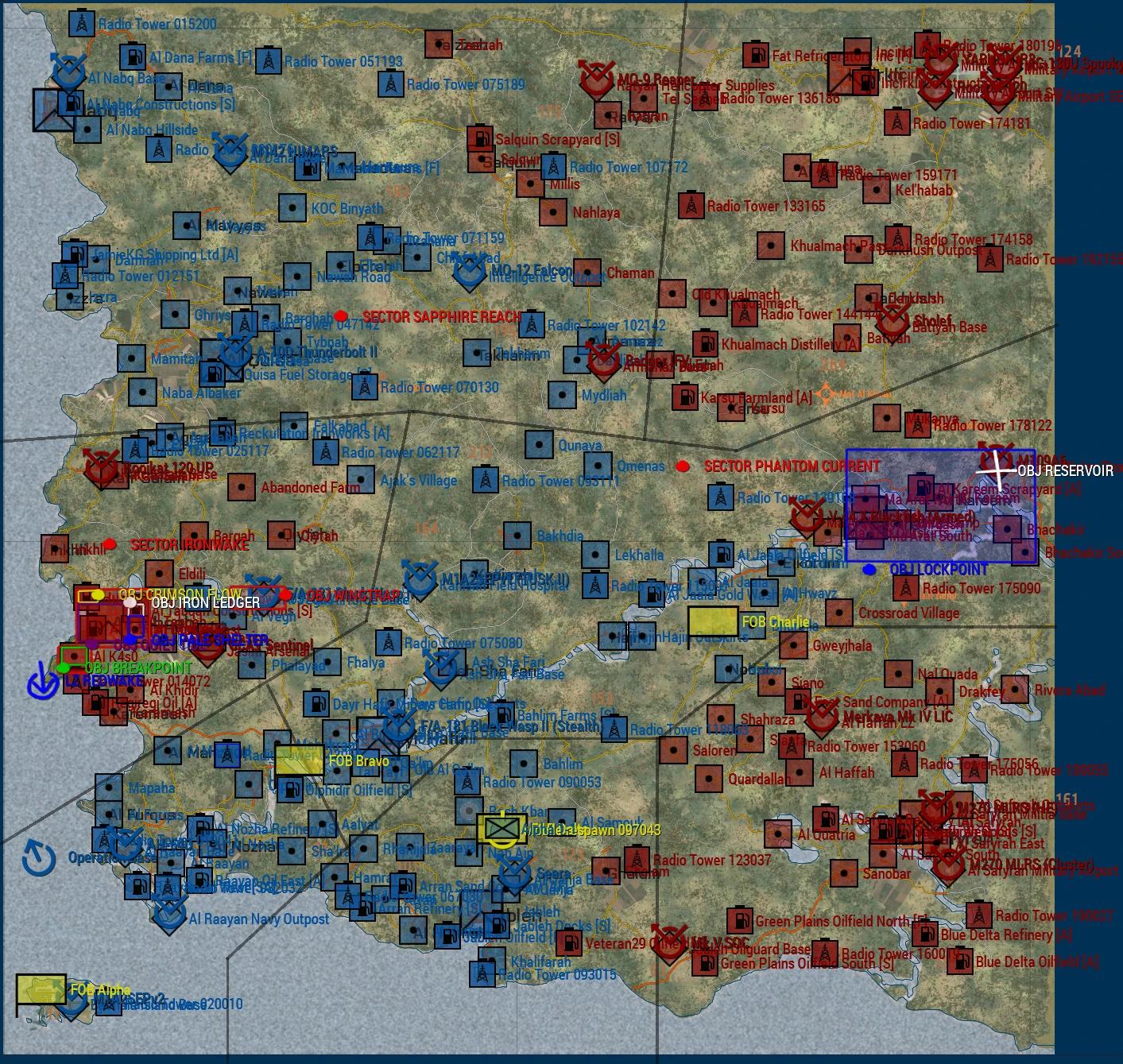1123x1064 pixels.
Task: Click the Nahlaya red town marker
Action: (553, 212)
